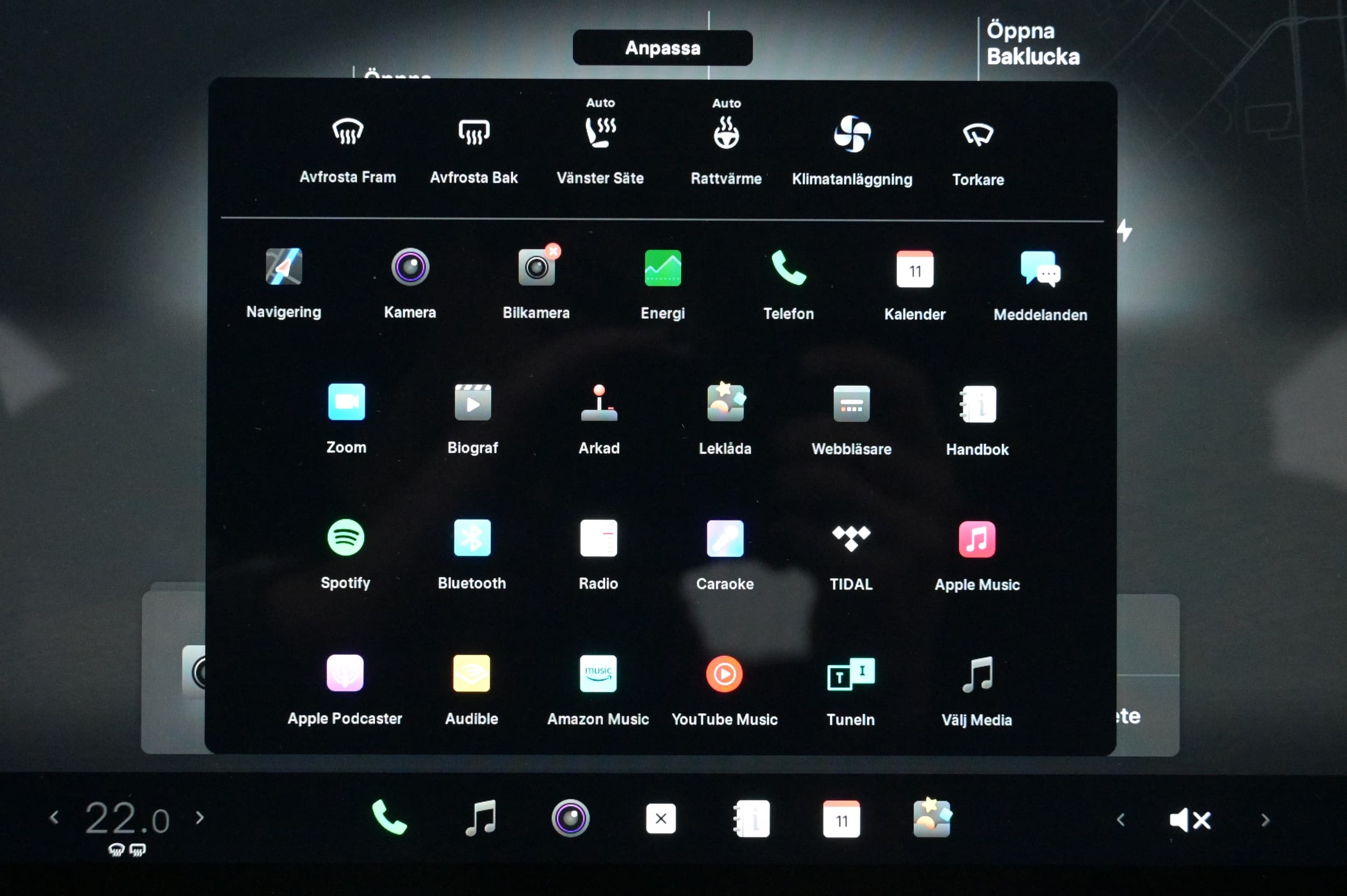
Task: Decrease temperature with left arrow
Action: tap(54, 818)
